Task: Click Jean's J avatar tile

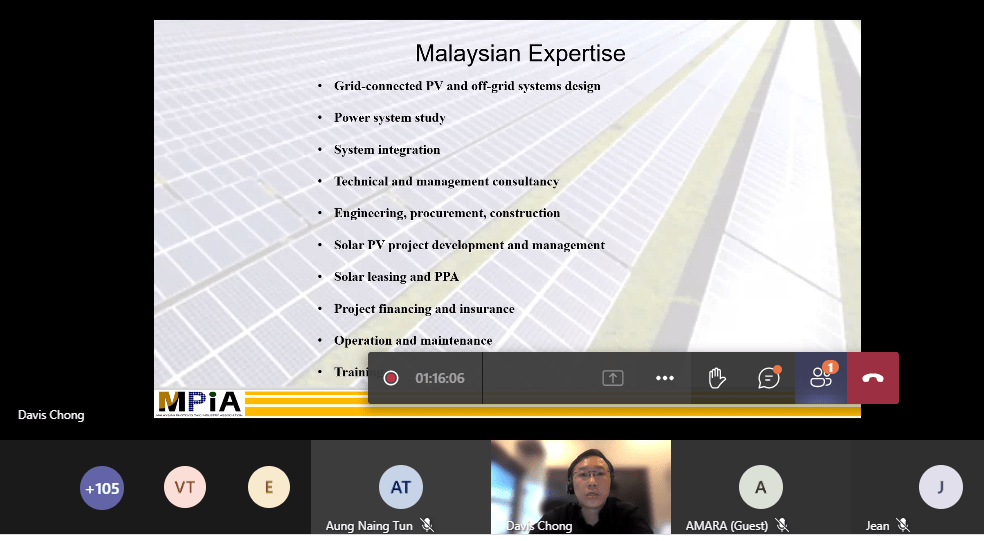Action: point(940,487)
